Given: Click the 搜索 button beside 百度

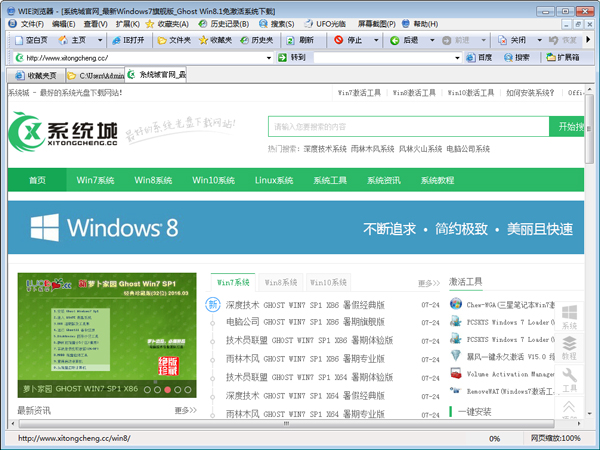Looking at the screenshot, I should [517, 58].
